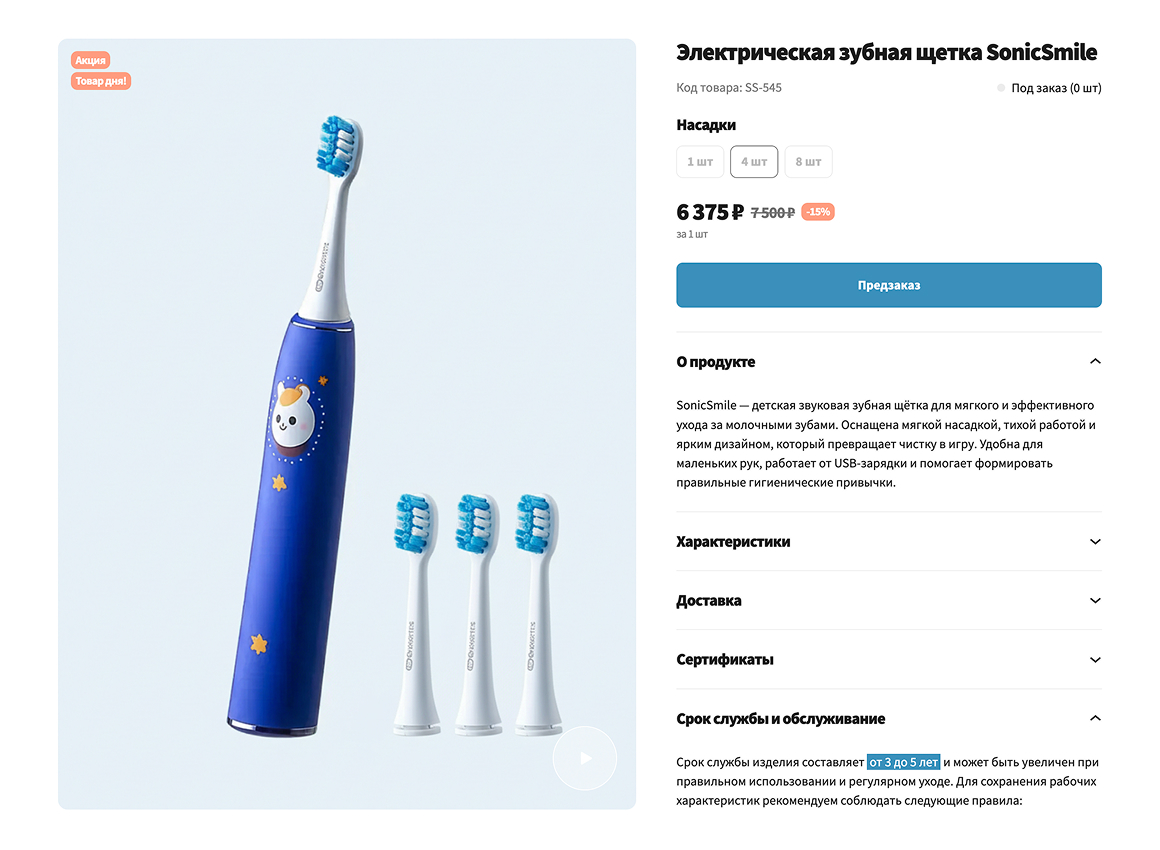Click the -15% discount badge

[x=817, y=211]
